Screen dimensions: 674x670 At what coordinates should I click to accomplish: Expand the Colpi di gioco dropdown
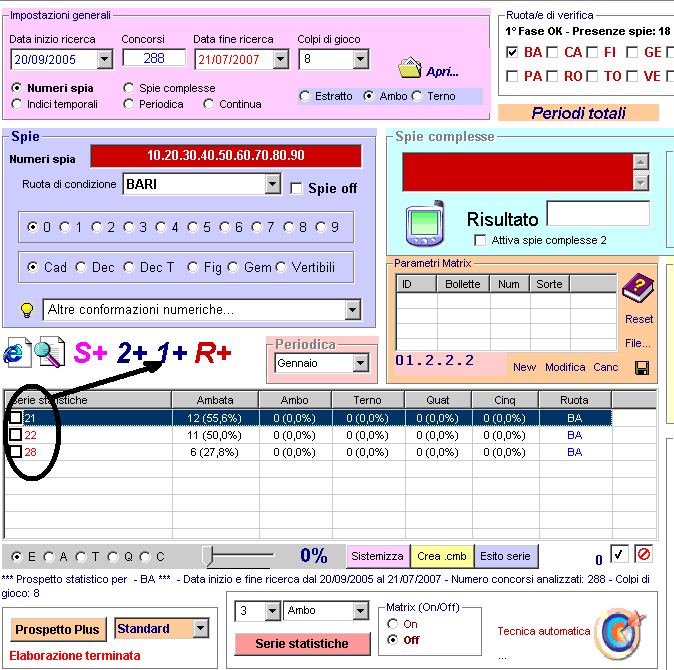[361, 59]
